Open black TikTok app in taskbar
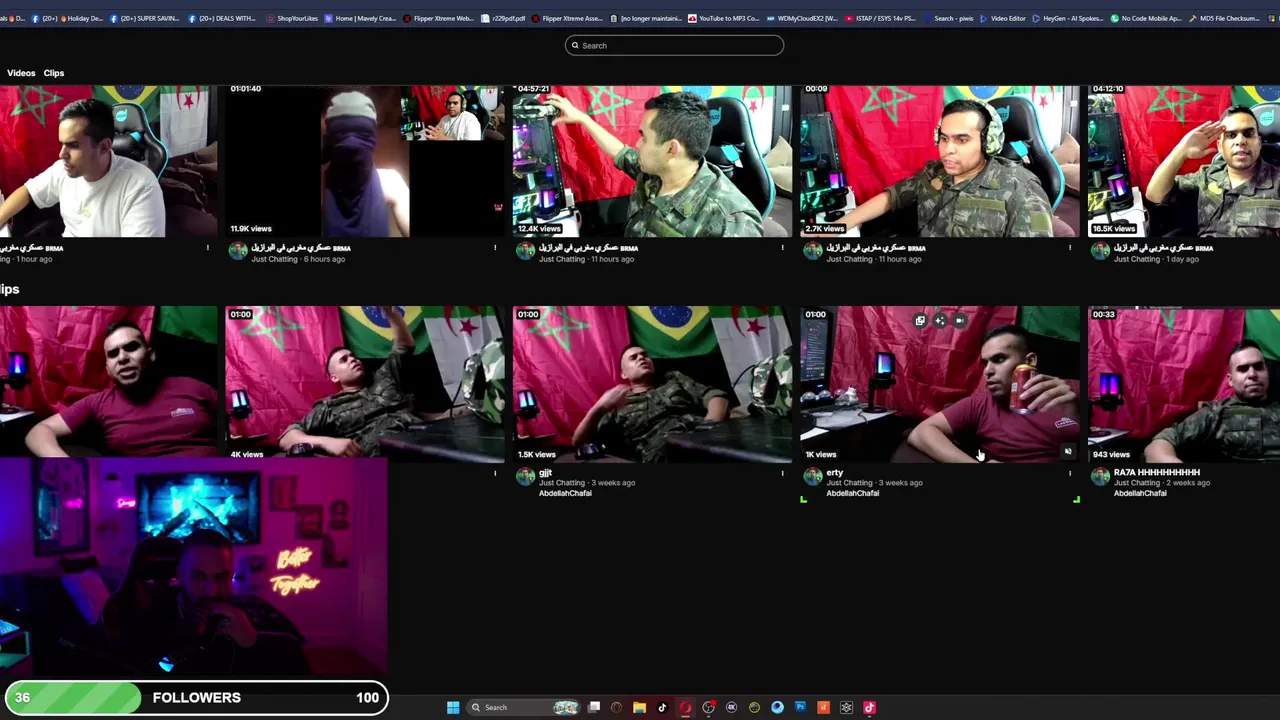This screenshot has height=720, width=1280. click(x=662, y=707)
